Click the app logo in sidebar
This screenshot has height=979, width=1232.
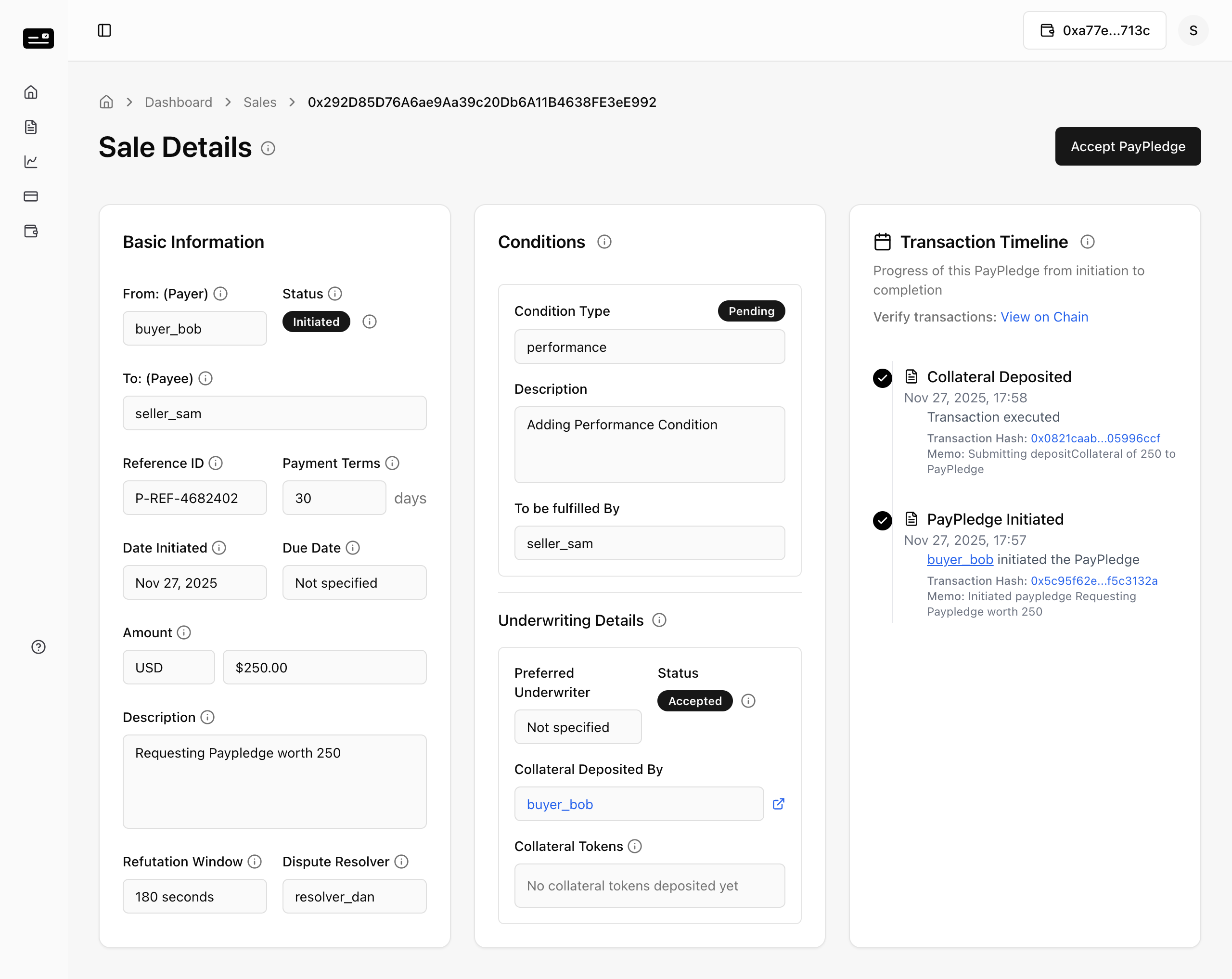pos(38,39)
